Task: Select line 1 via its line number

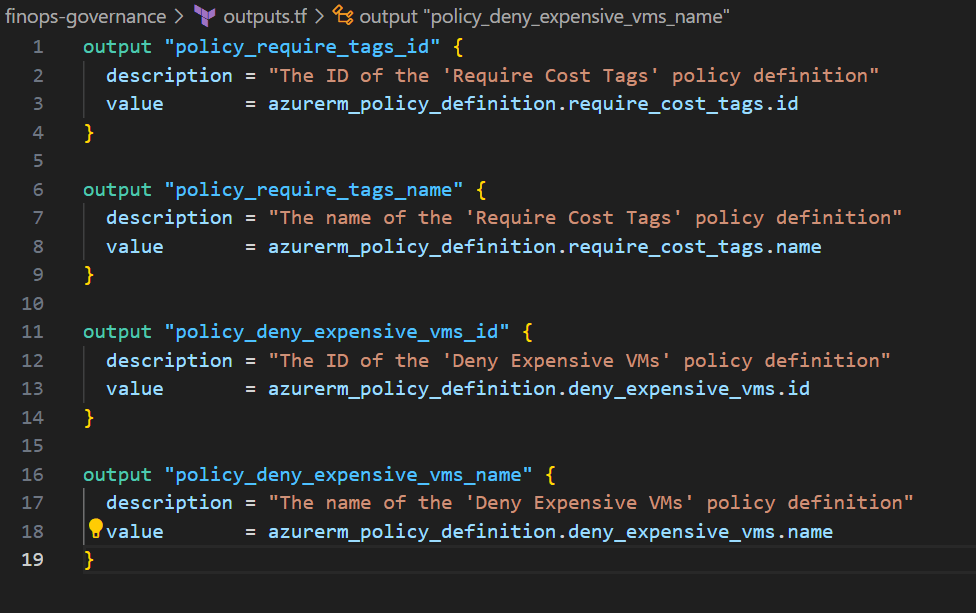Action: coord(37,47)
